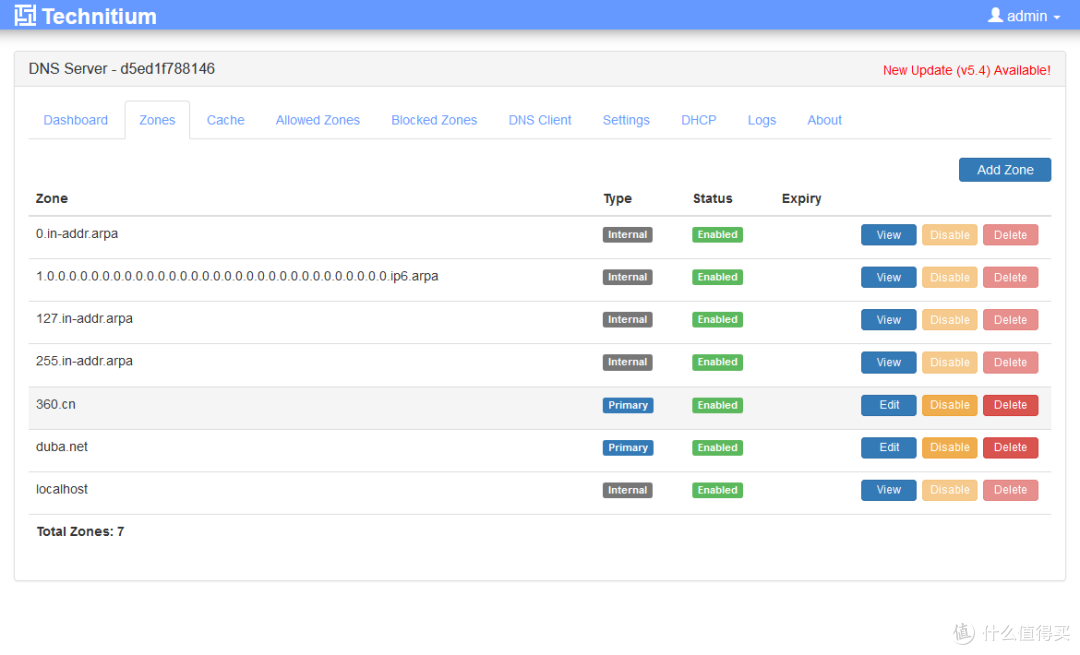Disable the 360.cn zone
Image resolution: width=1080 pixels, height=655 pixels.
(950, 405)
